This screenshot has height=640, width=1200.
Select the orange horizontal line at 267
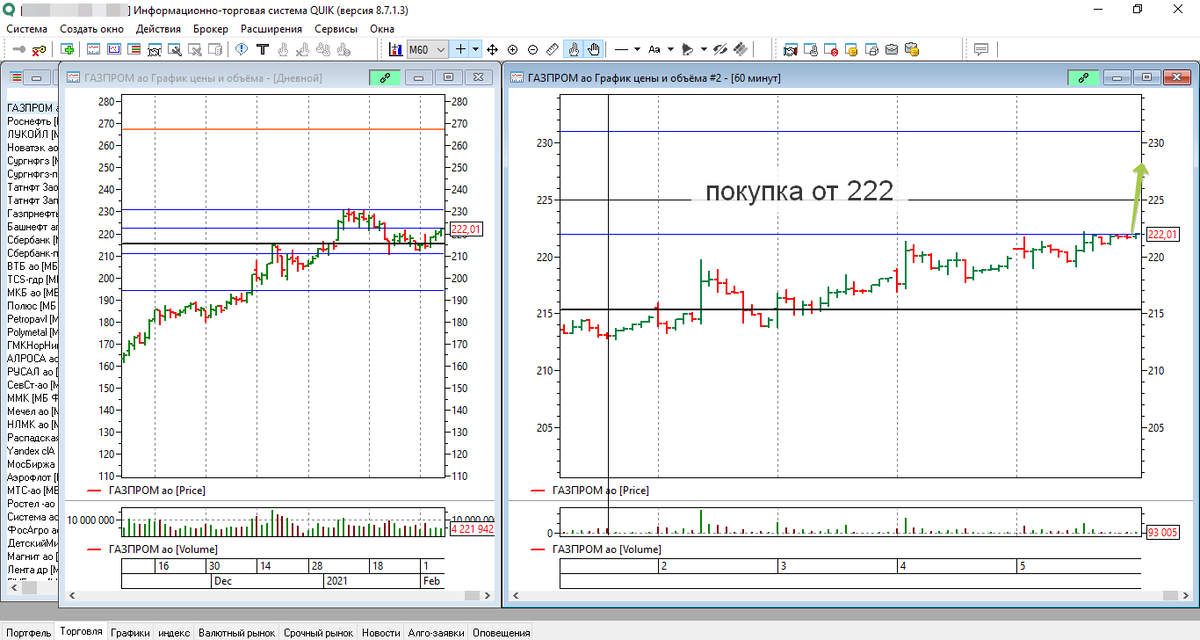(x=282, y=129)
